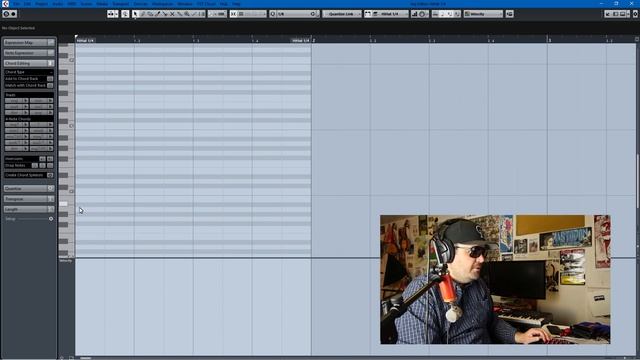Expand the Length inspector section
The height and width of the screenshot is (360, 640).
tap(29, 209)
